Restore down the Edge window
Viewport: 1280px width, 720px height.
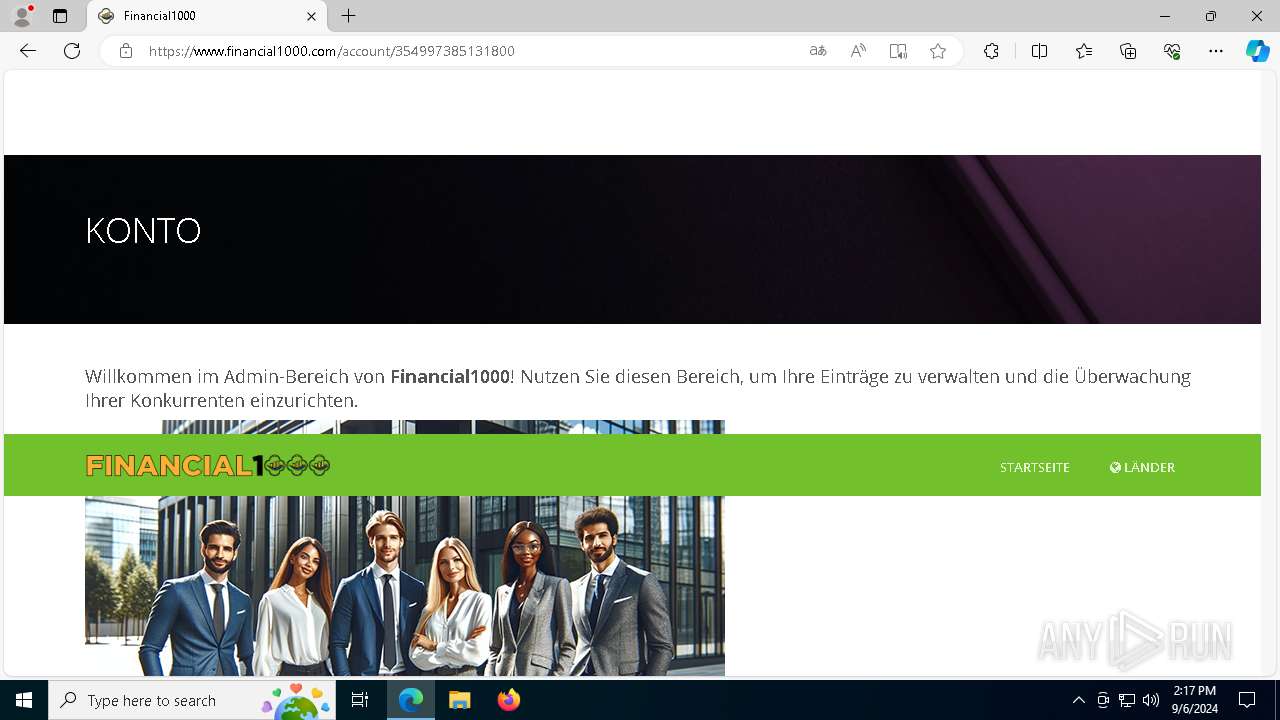tap(1210, 16)
